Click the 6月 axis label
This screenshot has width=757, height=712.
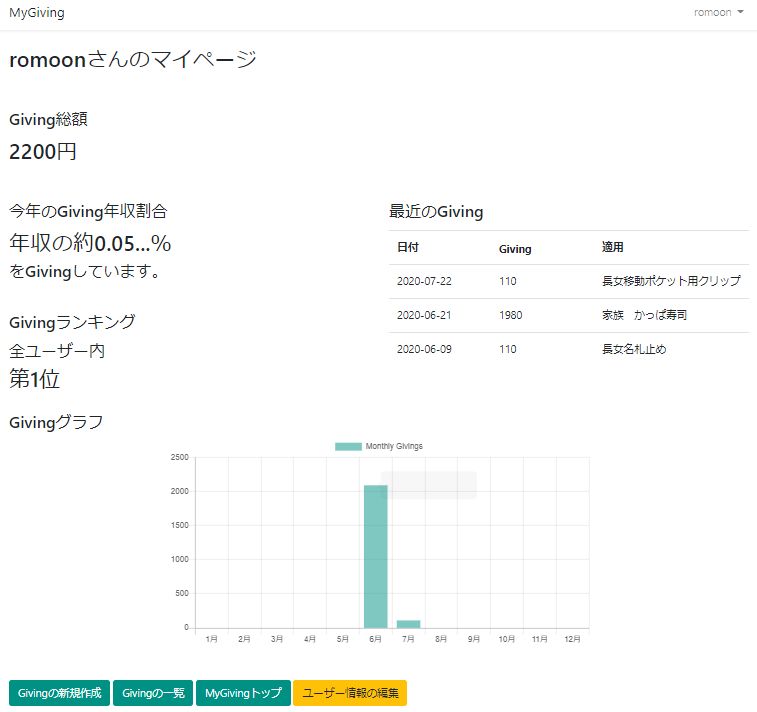[376, 639]
